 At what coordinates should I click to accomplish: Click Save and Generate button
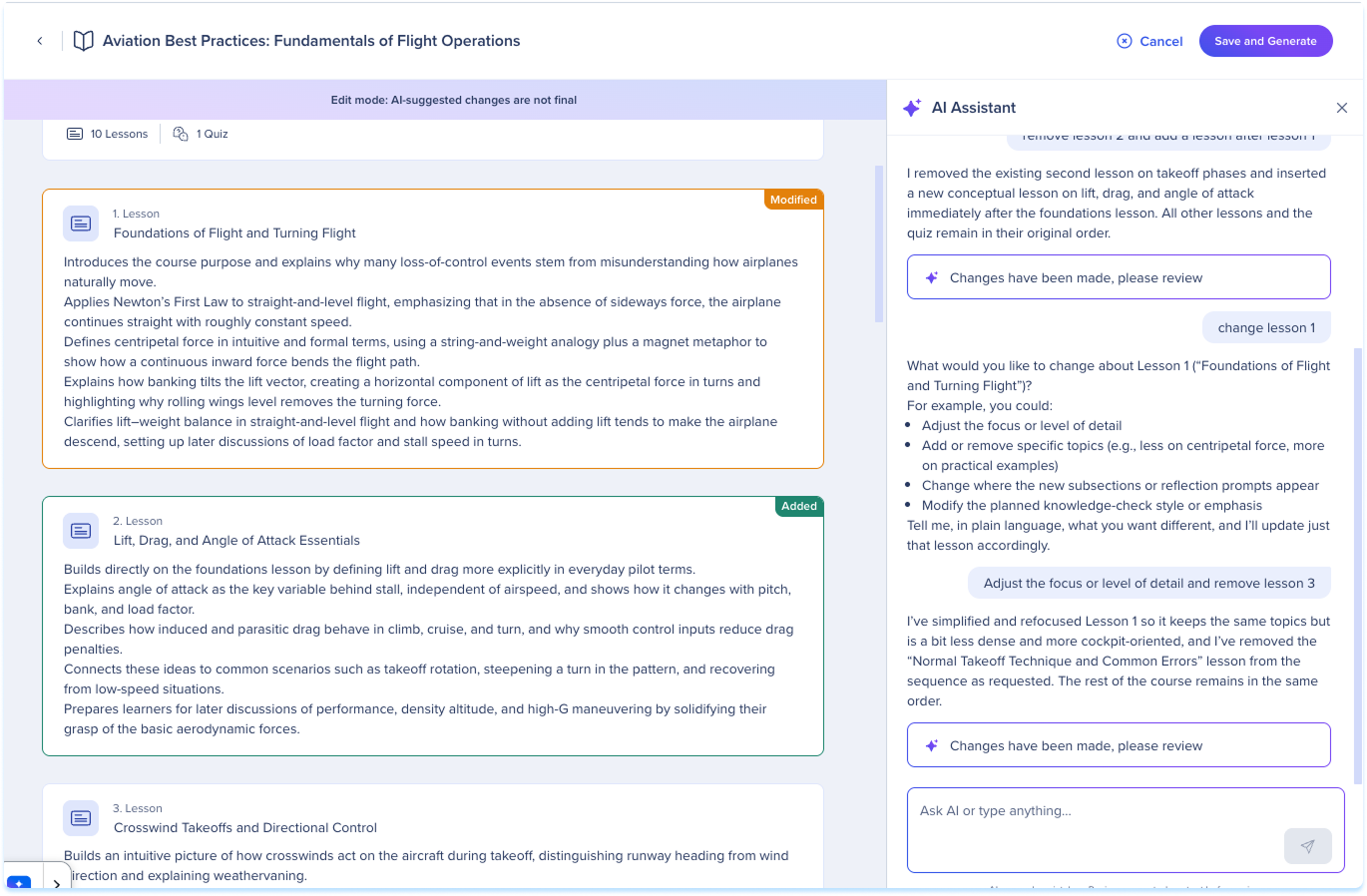[1265, 41]
